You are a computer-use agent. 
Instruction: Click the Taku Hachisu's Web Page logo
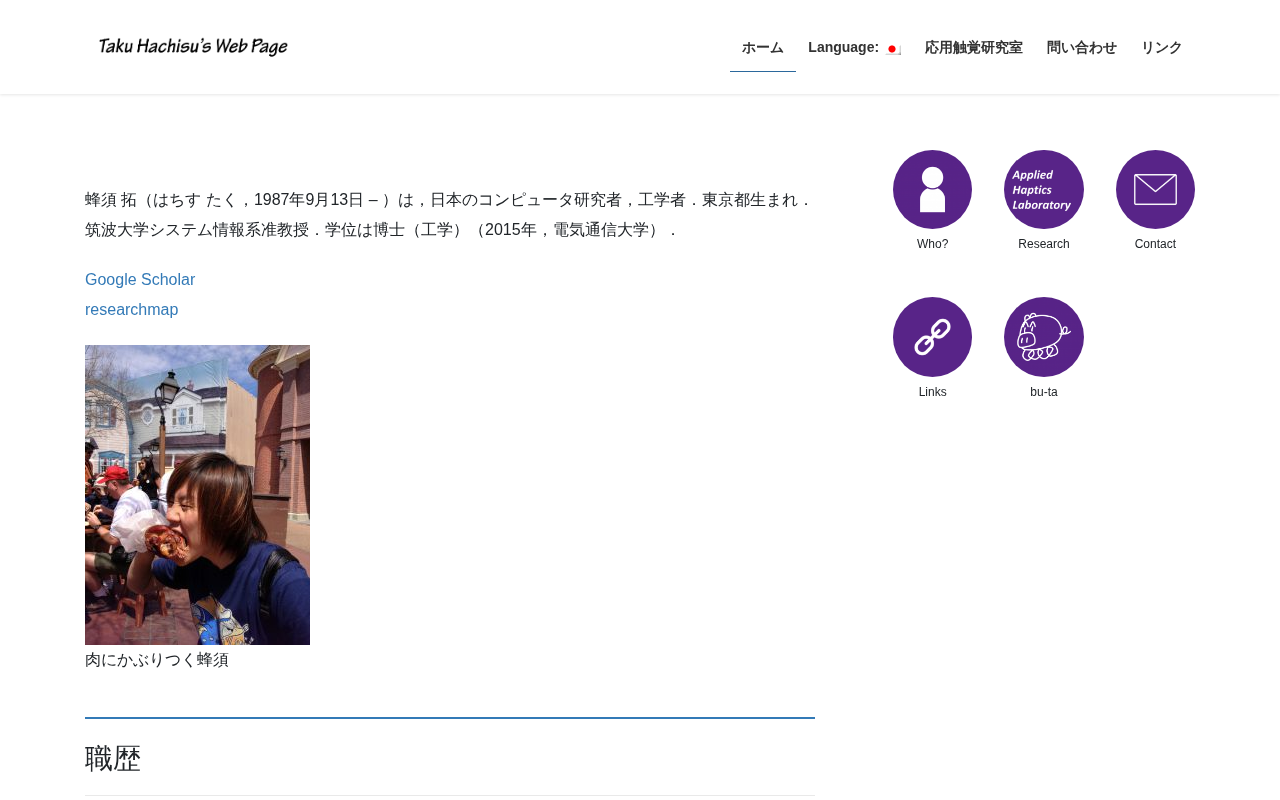(x=193, y=47)
